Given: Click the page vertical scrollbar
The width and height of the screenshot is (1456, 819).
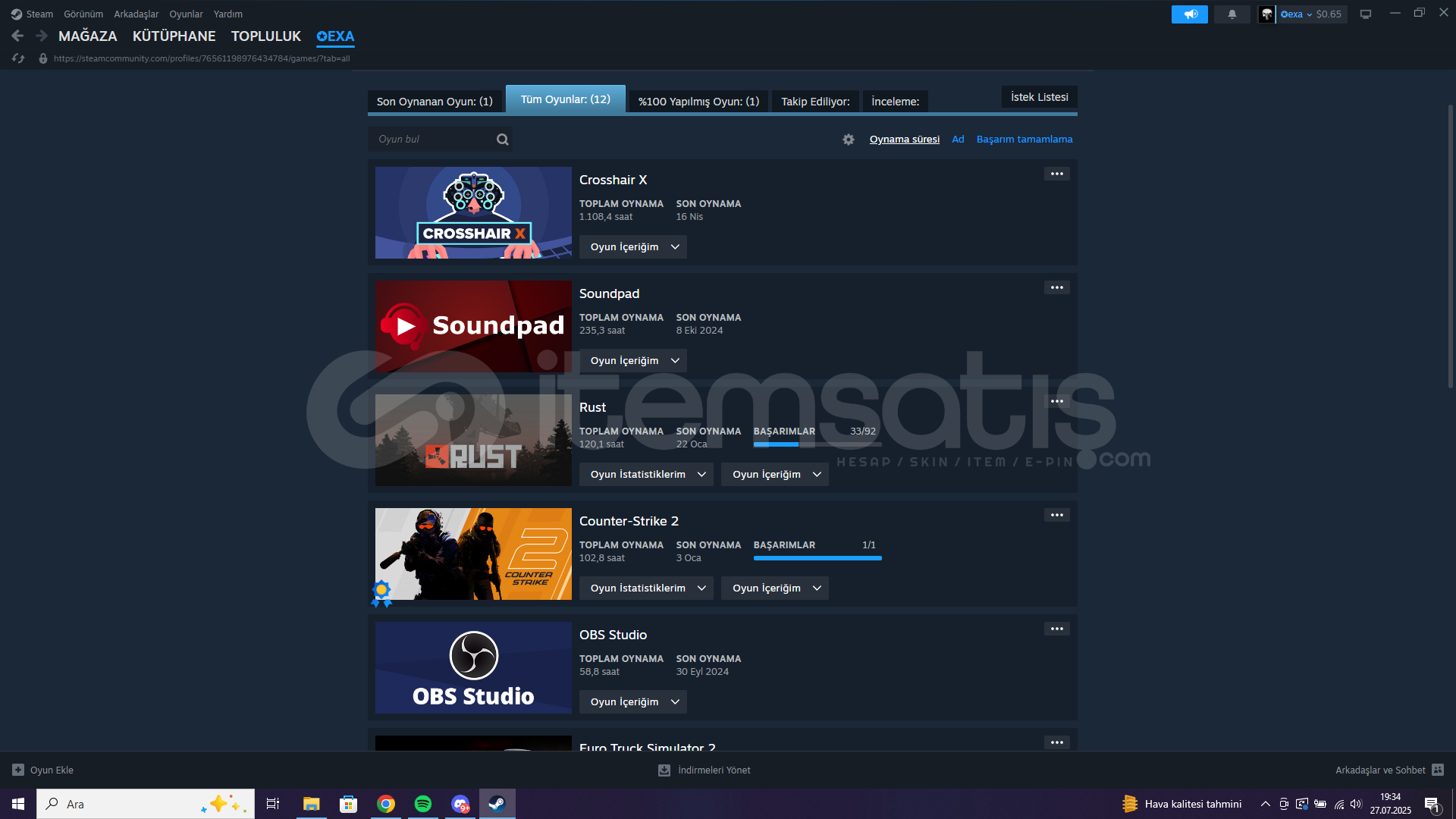Looking at the screenshot, I should pos(1450,246).
